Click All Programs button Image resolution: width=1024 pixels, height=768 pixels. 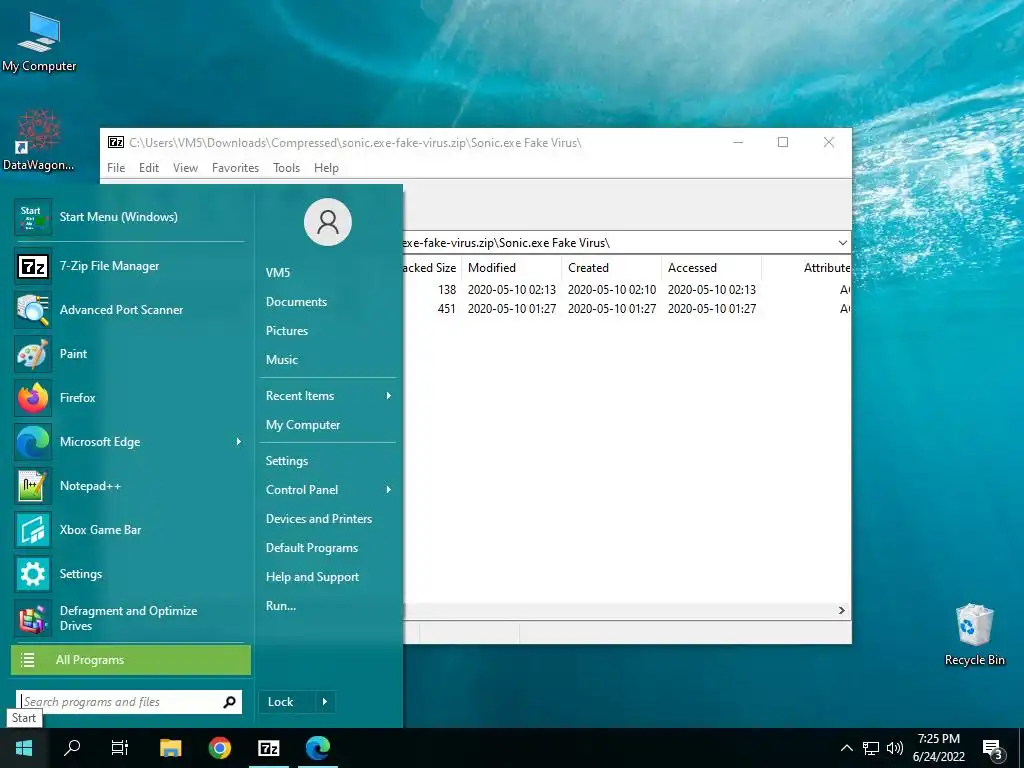[x=131, y=660]
